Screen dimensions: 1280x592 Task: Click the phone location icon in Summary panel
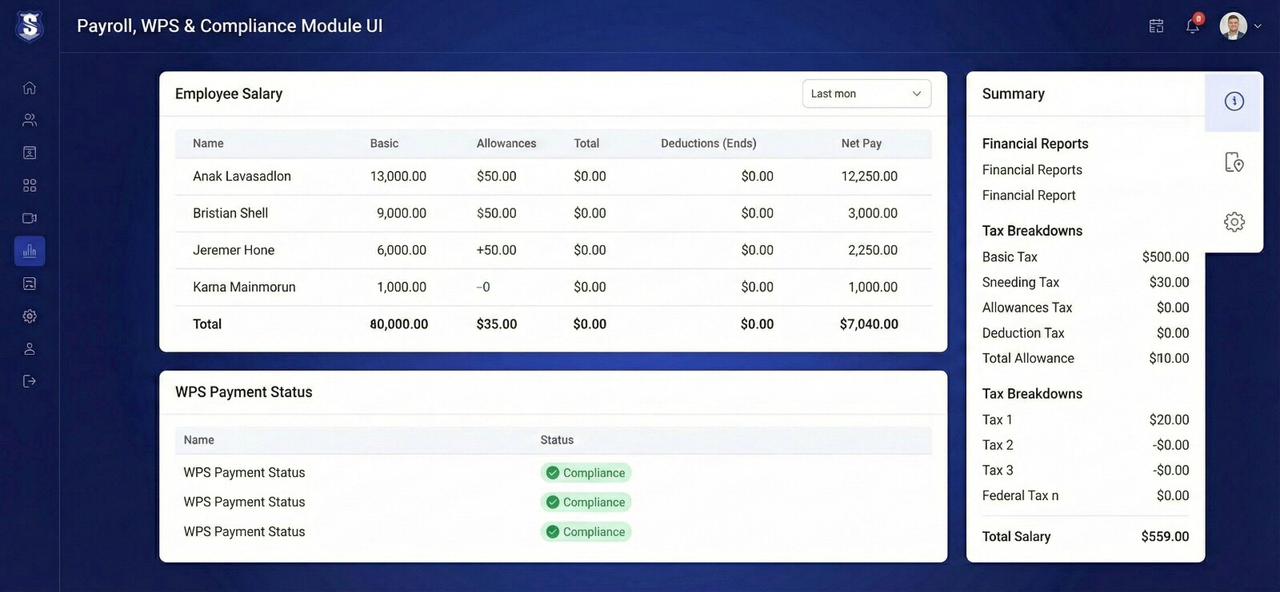tap(1235, 162)
